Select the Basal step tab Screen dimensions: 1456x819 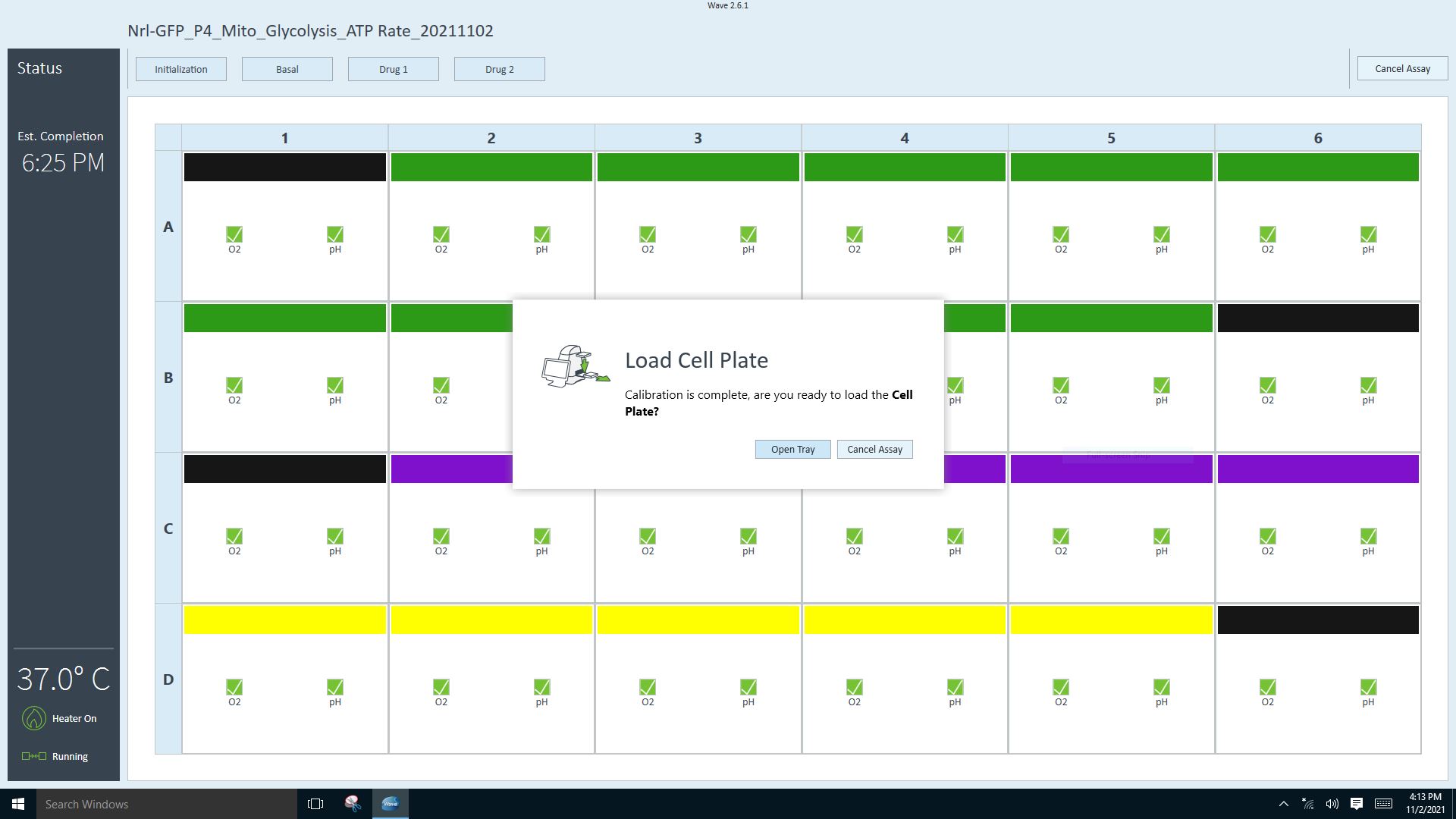pyautogui.click(x=287, y=69)
